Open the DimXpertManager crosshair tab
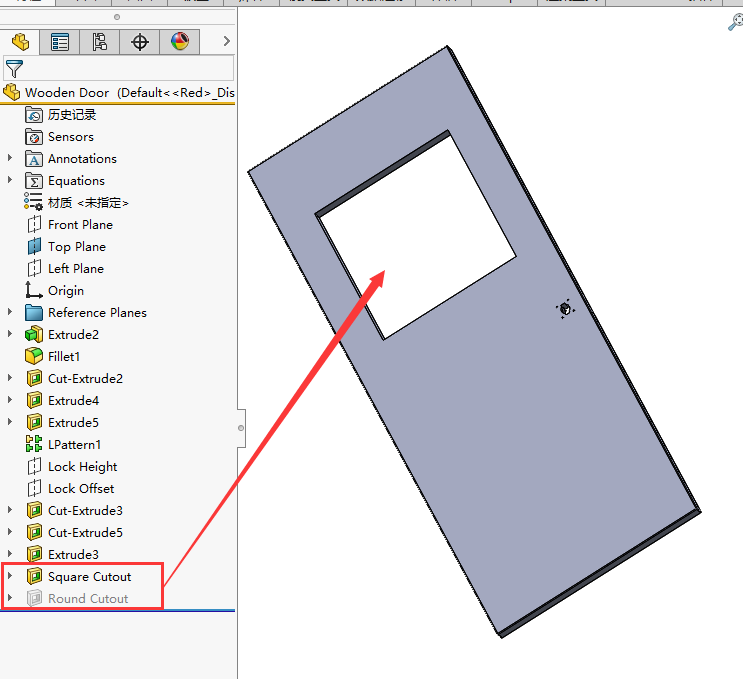 (140, 41)
